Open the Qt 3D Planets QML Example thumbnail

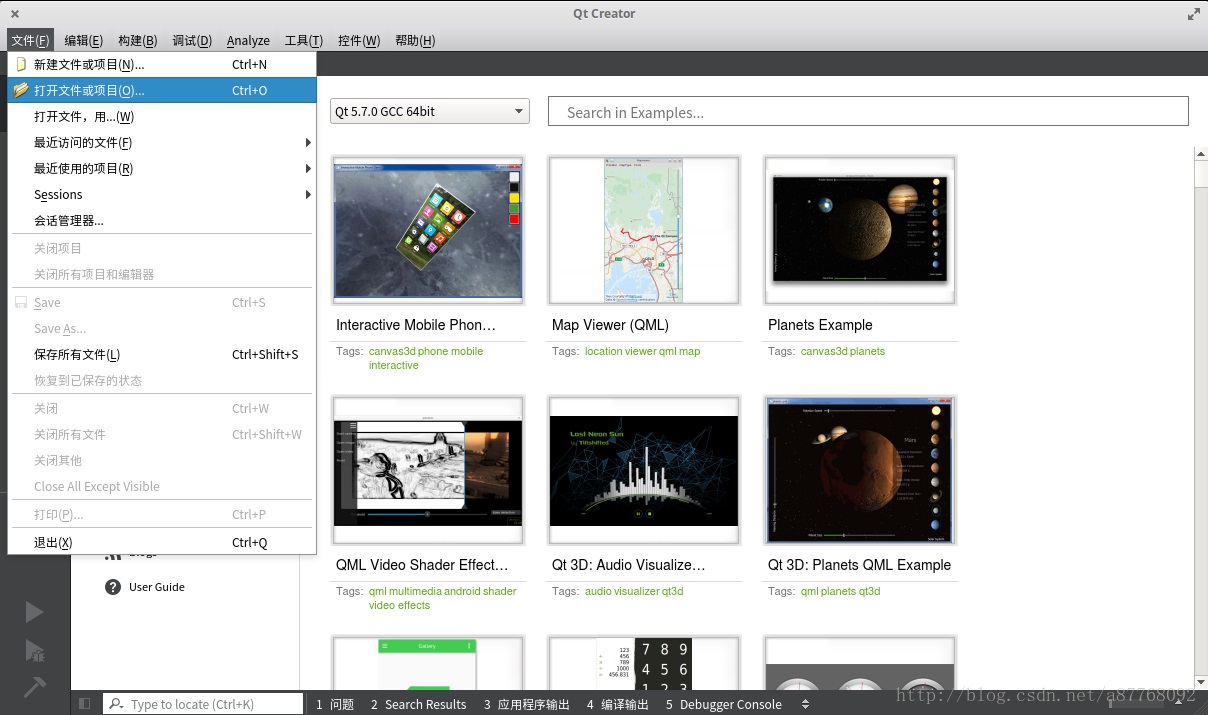tap(860, 470)
